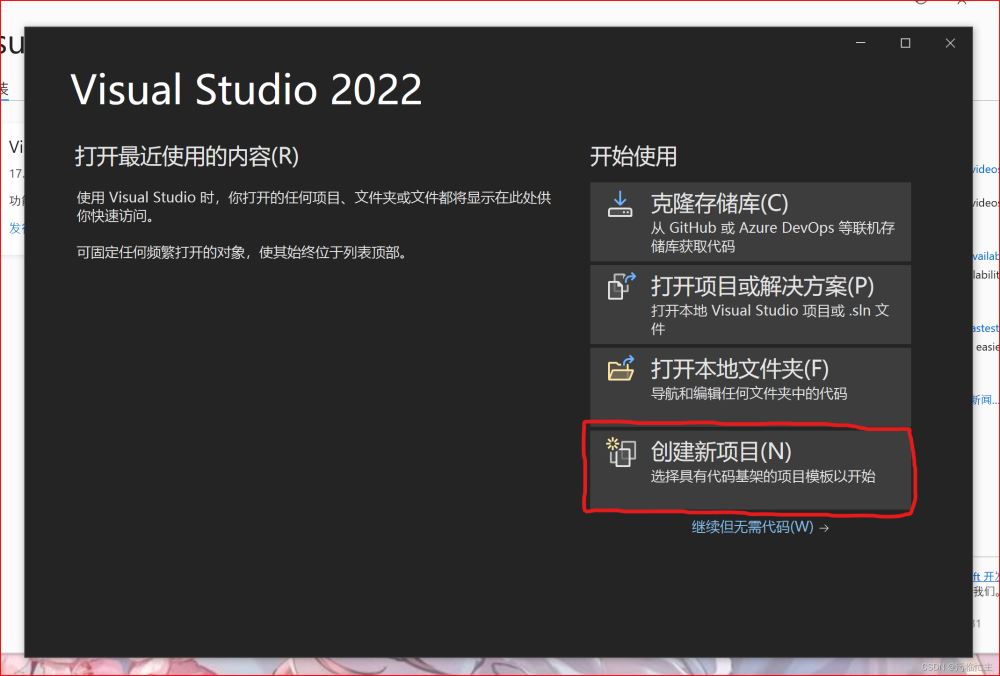Switch to the partially hidden 已安装 tab behind dialog
Screen dimensions: 1000x676
click(x=4, y=90)
